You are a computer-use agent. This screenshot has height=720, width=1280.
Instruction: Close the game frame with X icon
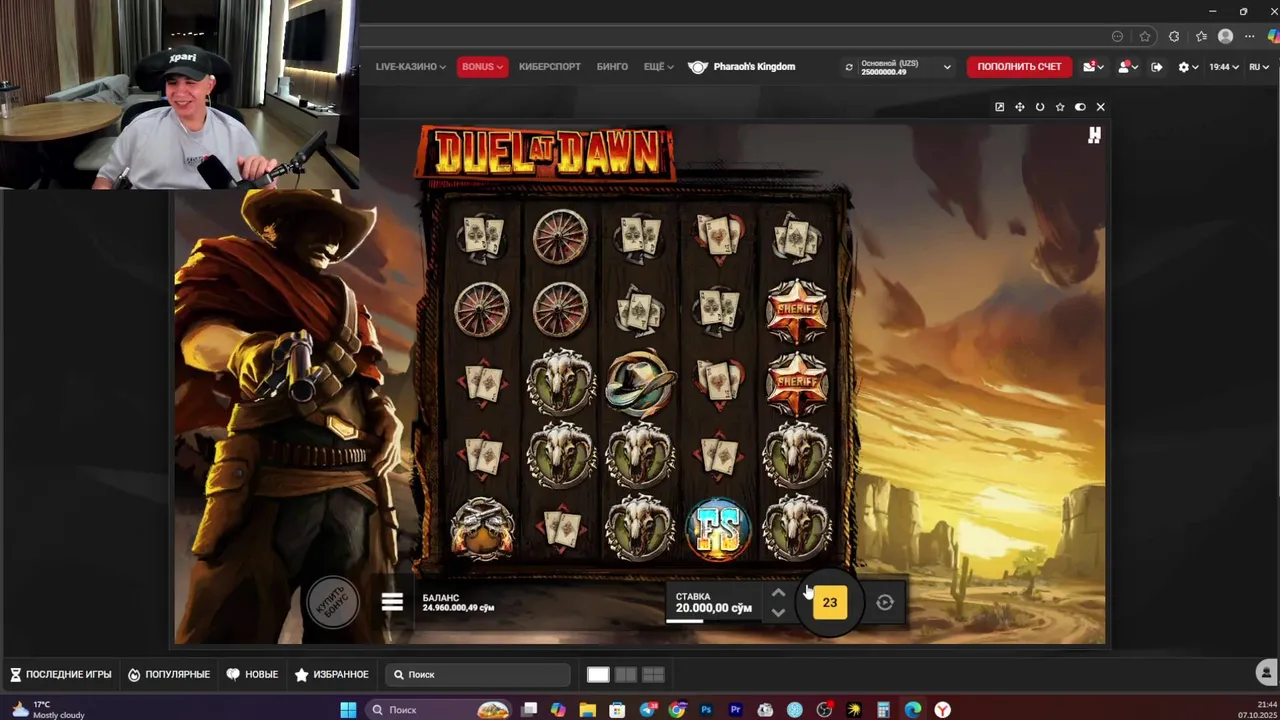(1100, 107)
